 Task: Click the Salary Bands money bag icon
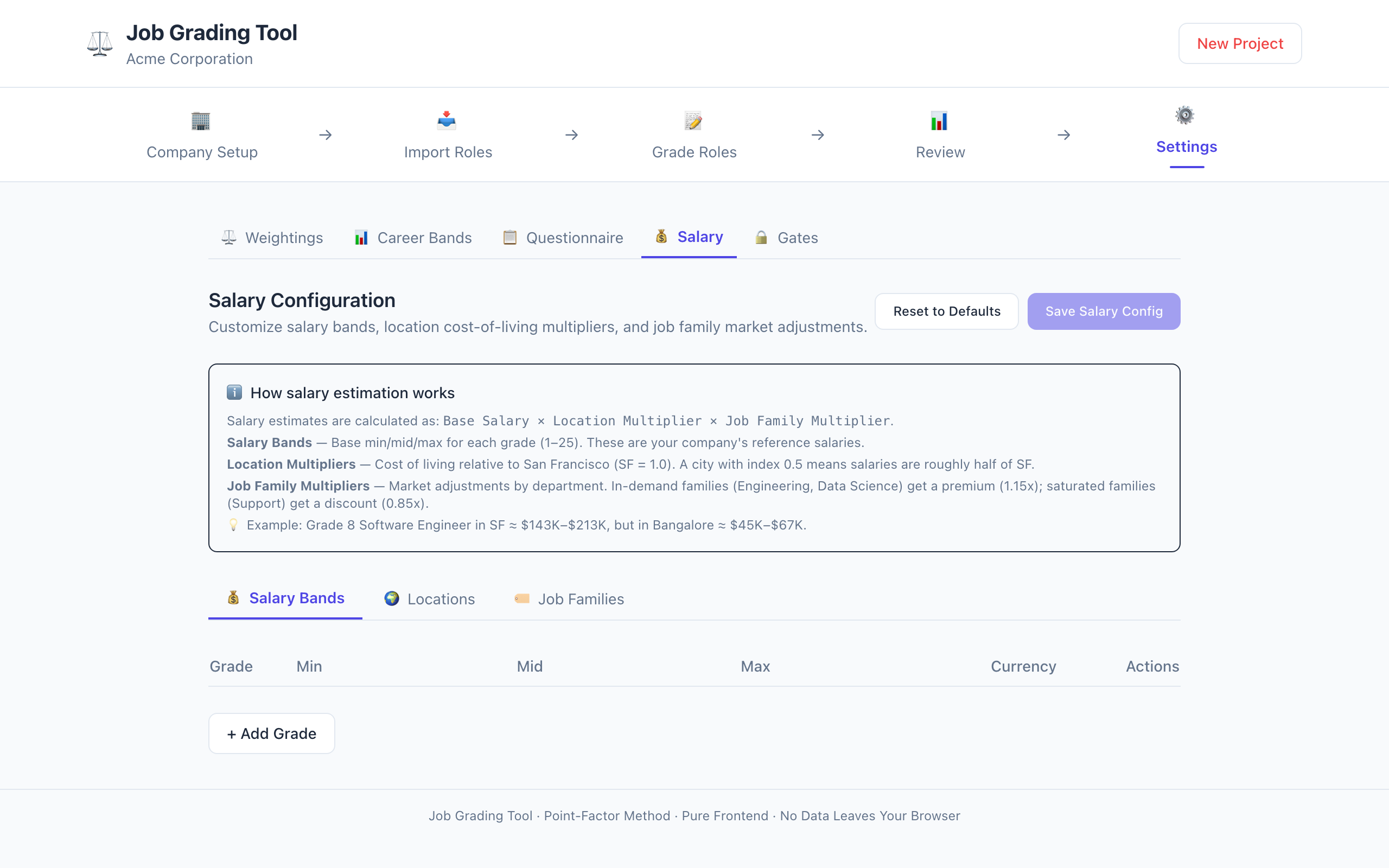pyautogui.click(x=233, y=598)
